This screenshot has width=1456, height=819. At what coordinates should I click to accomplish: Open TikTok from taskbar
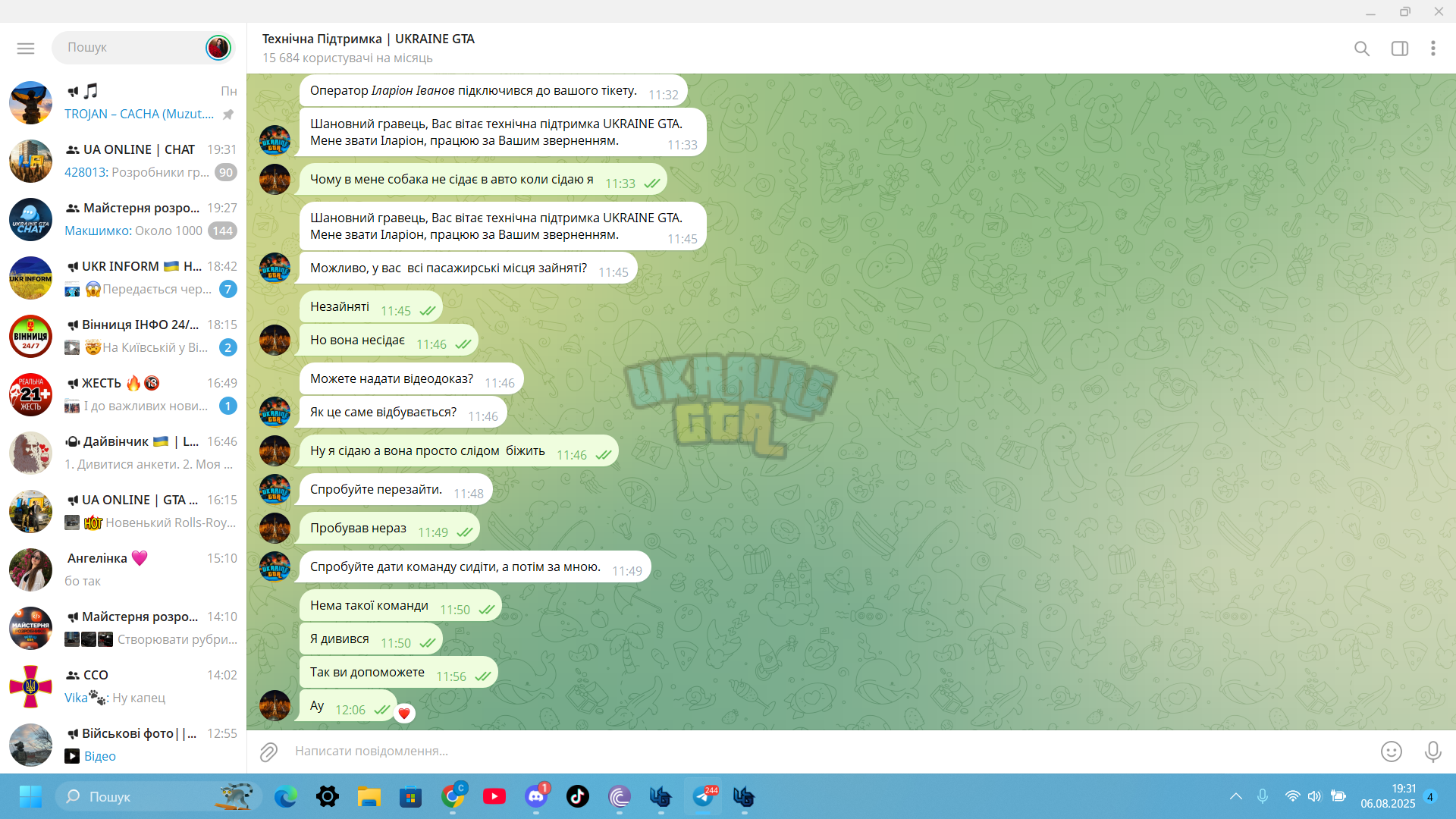(x=578, y=796)
